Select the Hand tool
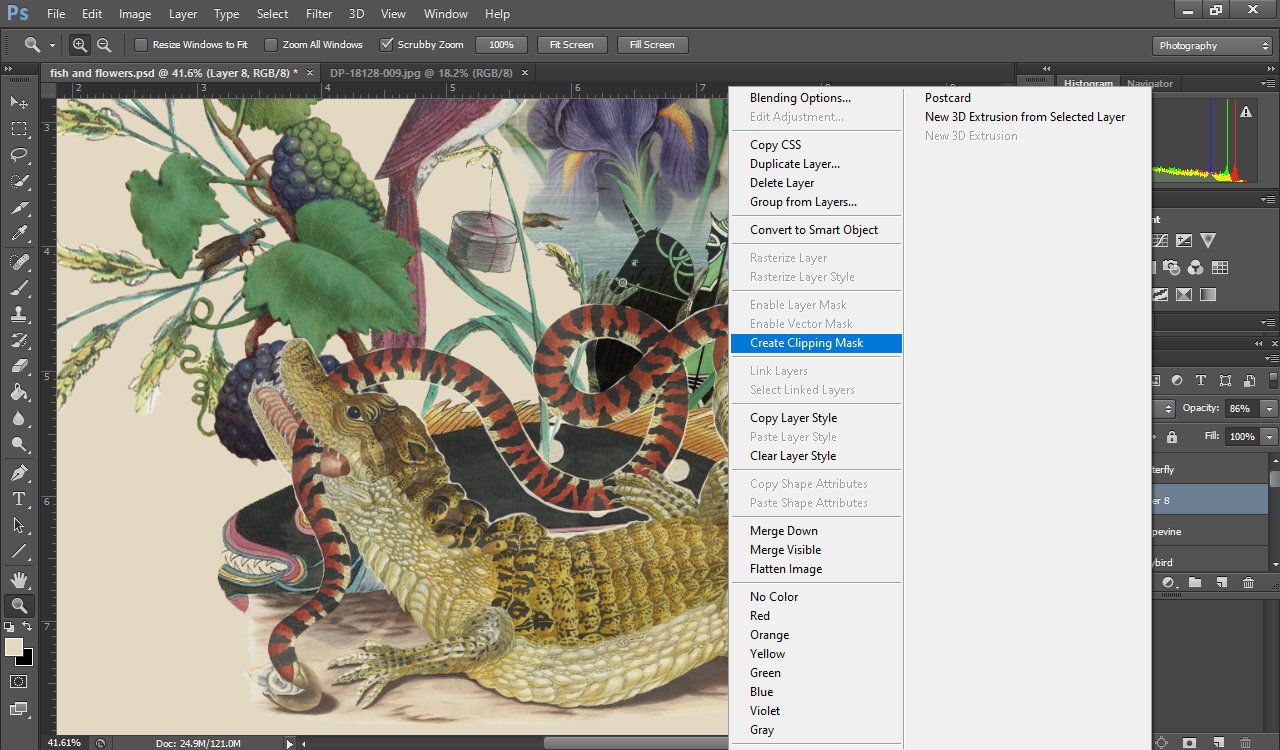This screenshot has width=1280, height=750. tap(19, 579)
